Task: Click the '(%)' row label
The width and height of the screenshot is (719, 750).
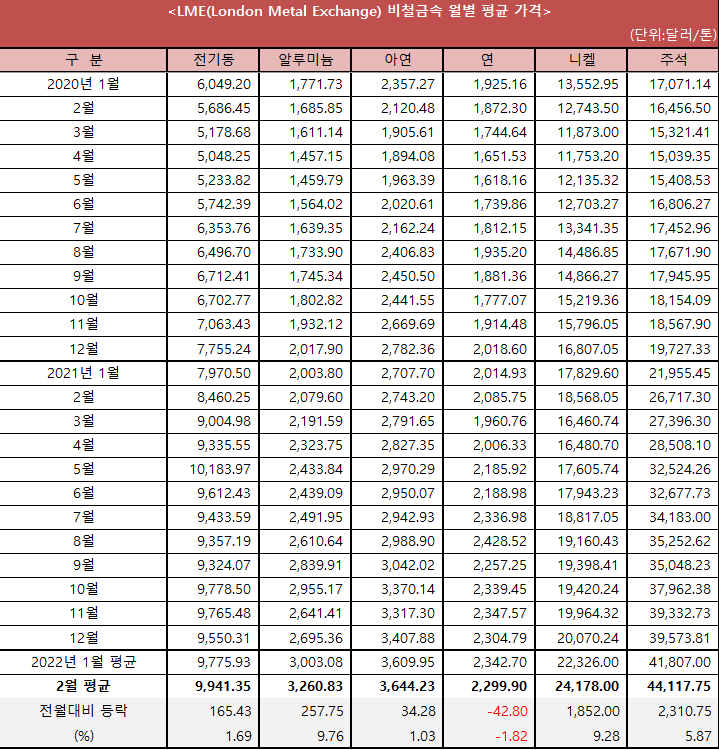Action: click(84, 735)
